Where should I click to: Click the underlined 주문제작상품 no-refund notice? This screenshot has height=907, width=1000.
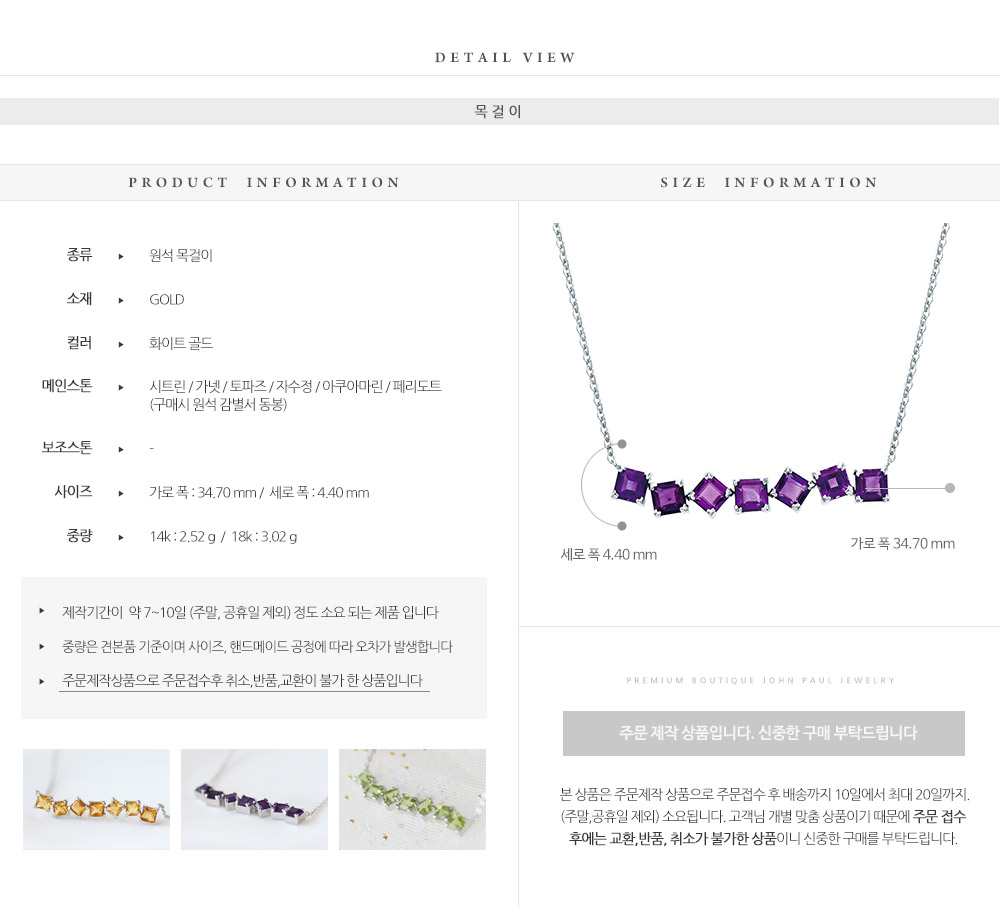pos(242,681)
